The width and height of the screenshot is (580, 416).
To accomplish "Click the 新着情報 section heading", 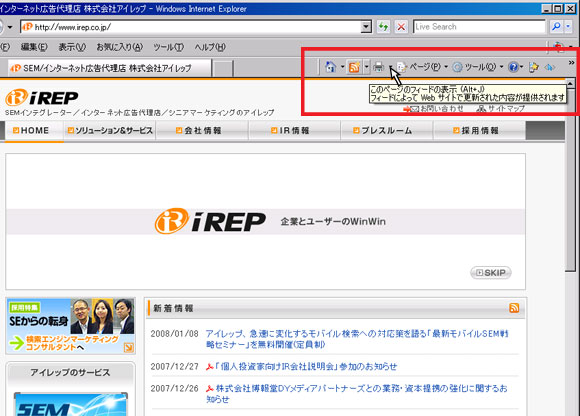I will coord(173,308).
